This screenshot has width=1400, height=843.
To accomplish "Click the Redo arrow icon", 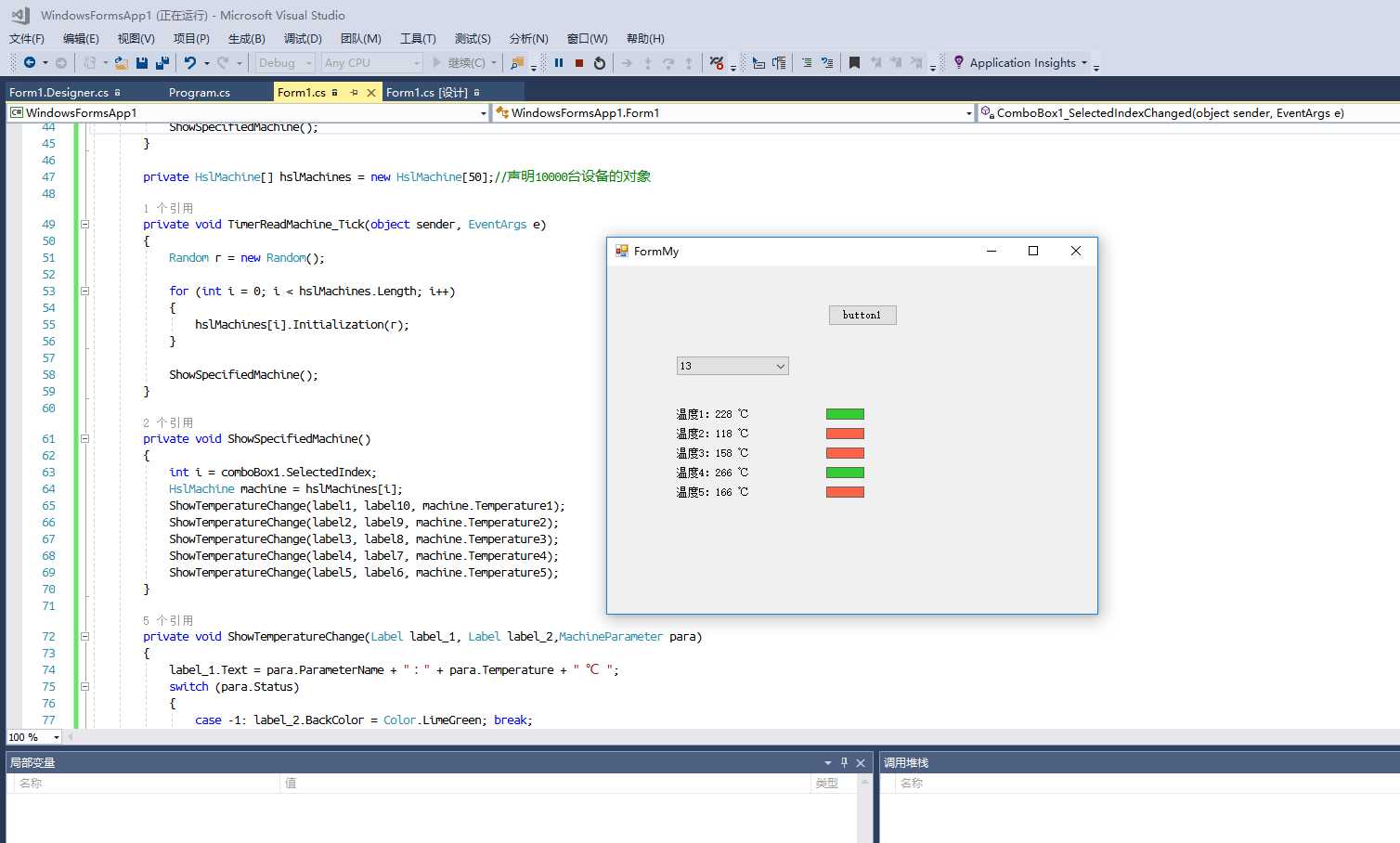I will [x=223, y=63].
